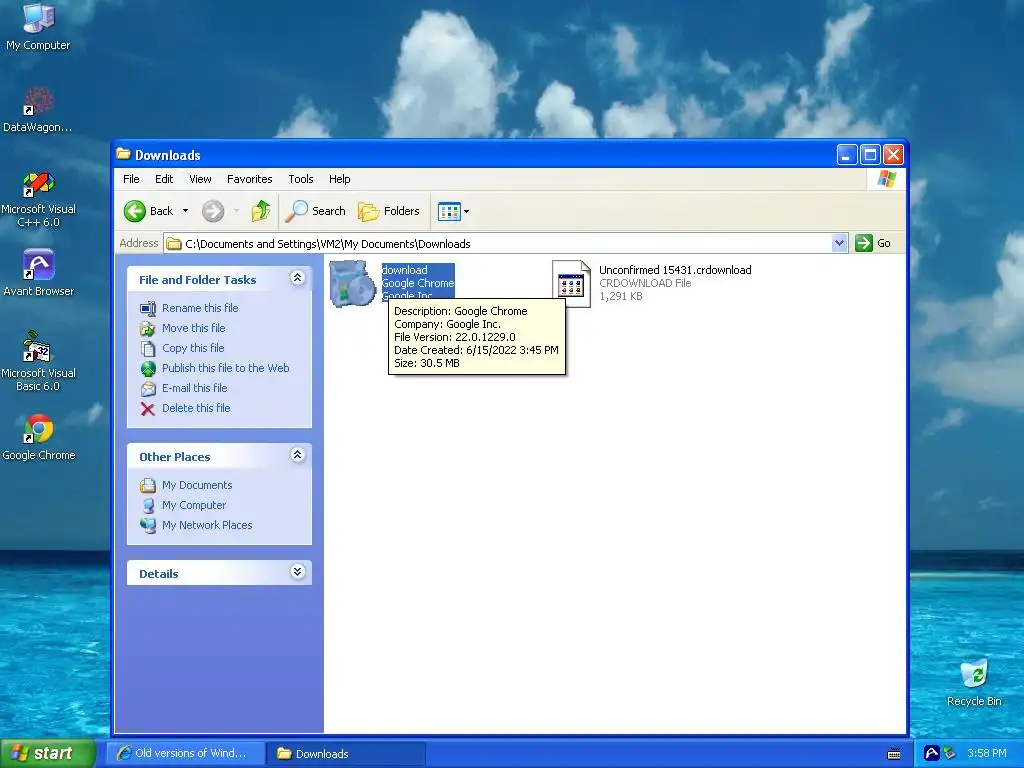This screenshot has height=768, width=1024.
Task: Click the taskbar keyboard icon
Action: (894, 754)
